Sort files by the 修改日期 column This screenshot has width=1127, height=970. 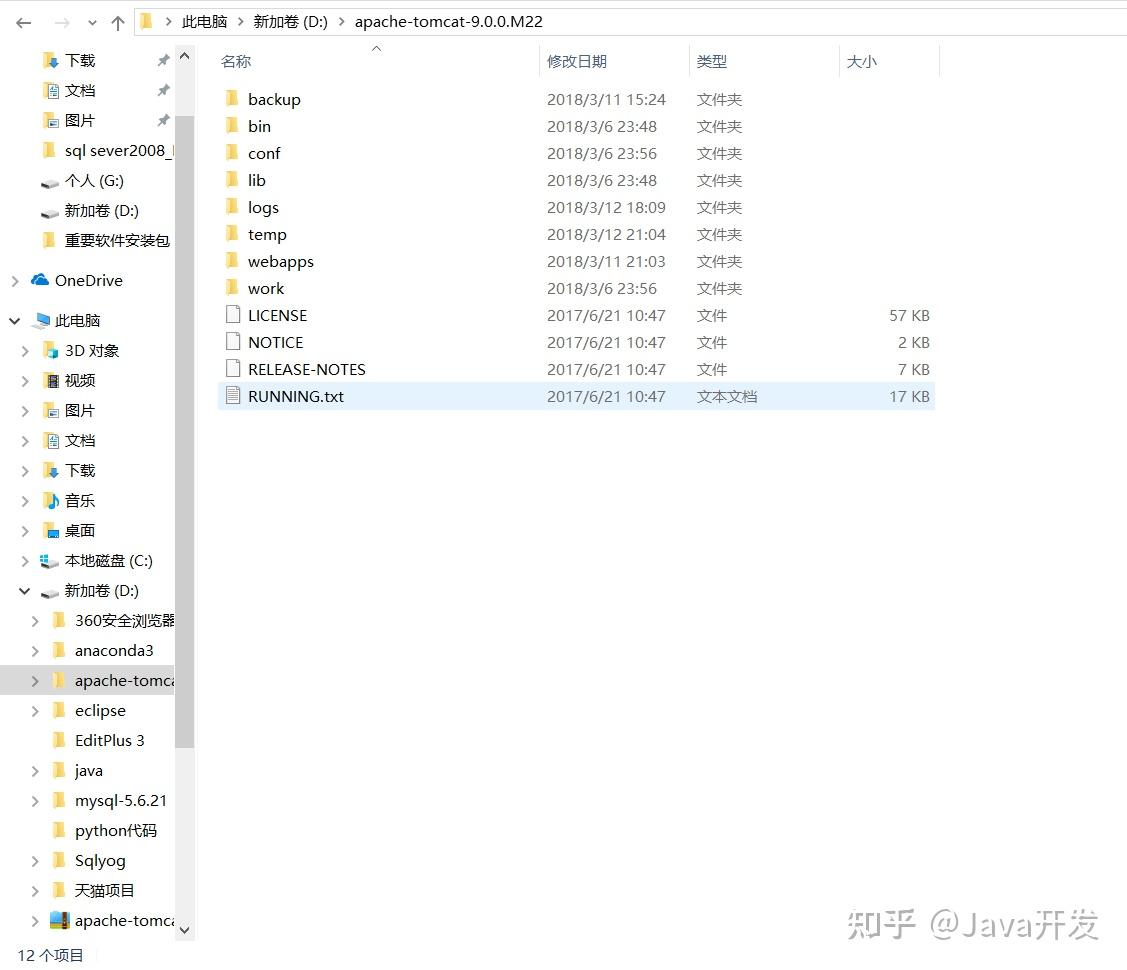(x=577, y=61)
